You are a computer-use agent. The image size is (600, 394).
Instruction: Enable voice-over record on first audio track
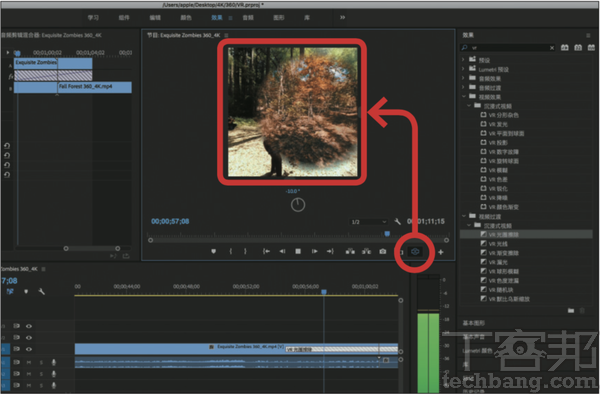[x=54, y=362]
